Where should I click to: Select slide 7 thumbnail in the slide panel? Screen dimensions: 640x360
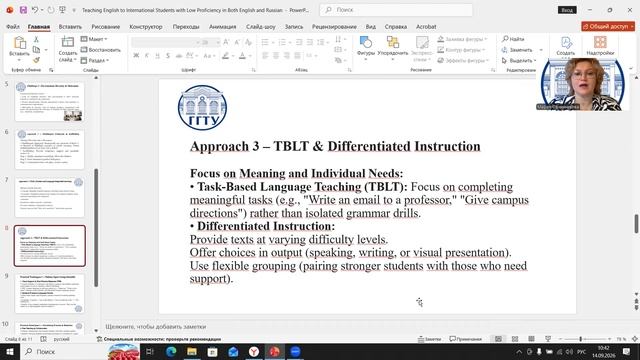(49, 198)
